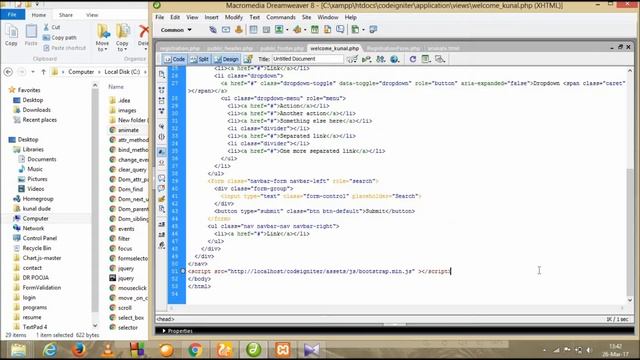Click the Browser Check errors icon
Screen dimensions: 640x360
[x=352, y=59]
